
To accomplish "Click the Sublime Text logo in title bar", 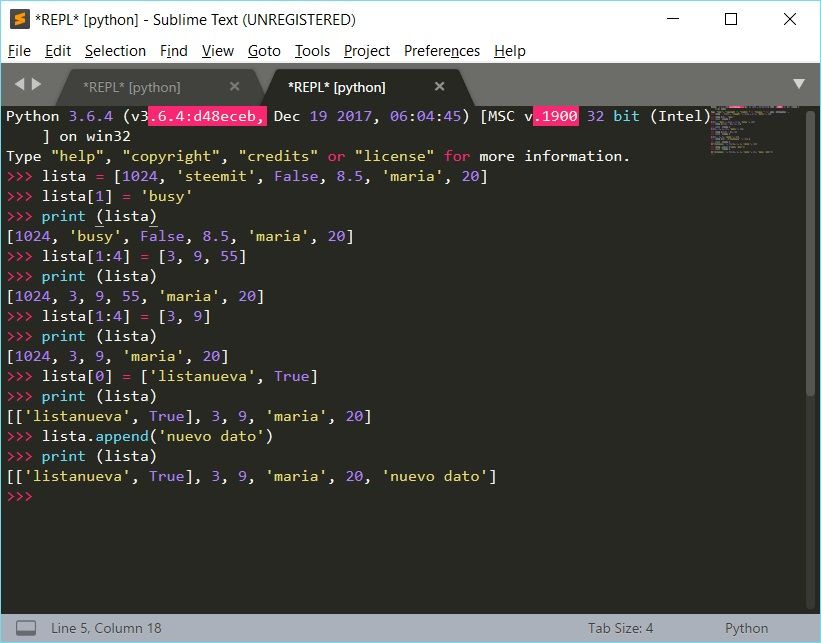I will (19, 19).
